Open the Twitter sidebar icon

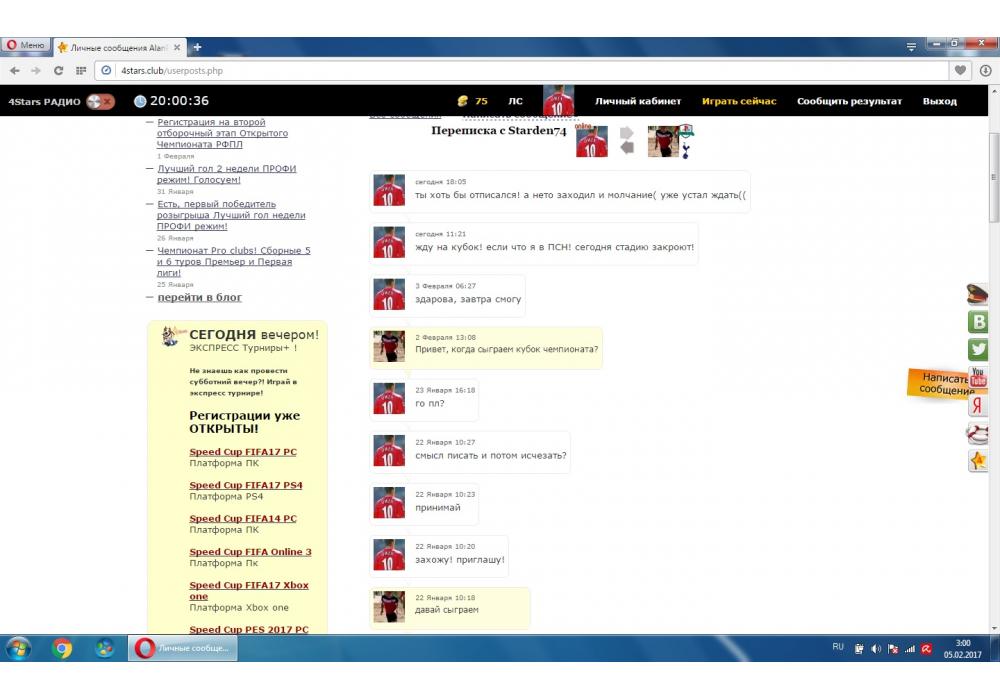[x=978, y=350]
